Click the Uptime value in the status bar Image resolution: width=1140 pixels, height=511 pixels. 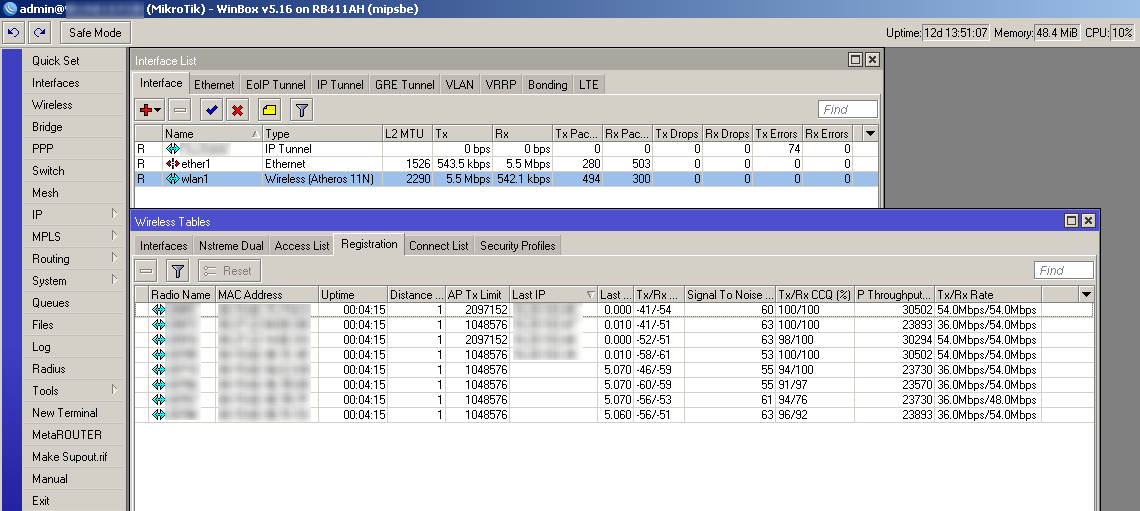point(956,33)
